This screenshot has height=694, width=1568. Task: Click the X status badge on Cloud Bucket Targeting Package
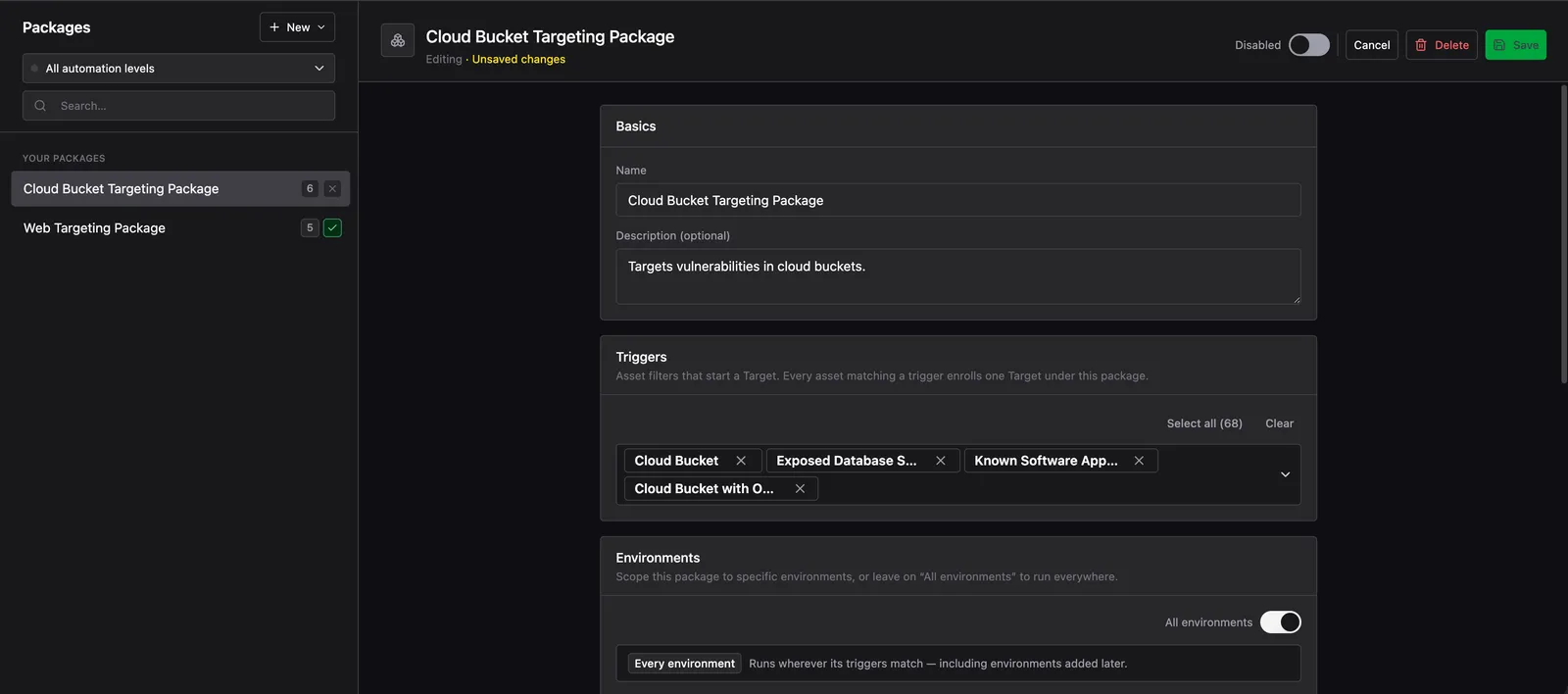tap(332, 188)
